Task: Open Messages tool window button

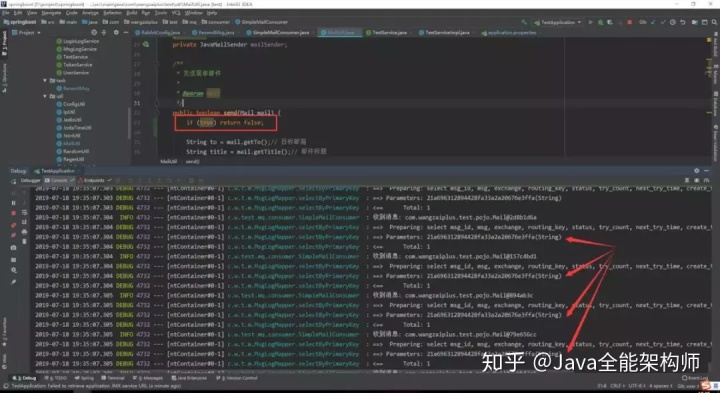Action: pyautogui.click(x=149, y=378)
